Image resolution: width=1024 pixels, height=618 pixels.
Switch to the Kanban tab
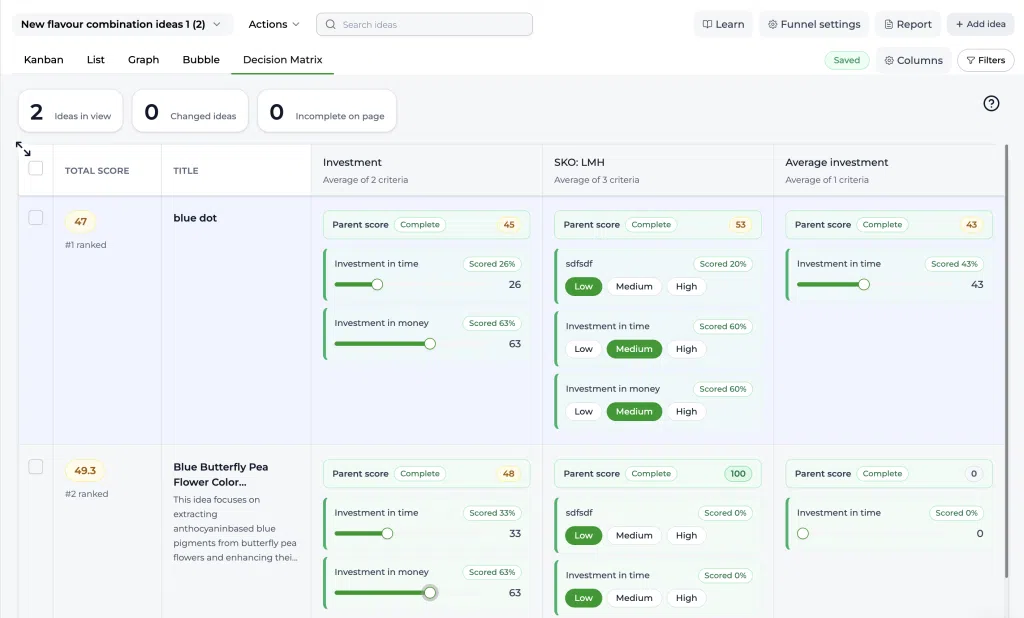point(44,59)
